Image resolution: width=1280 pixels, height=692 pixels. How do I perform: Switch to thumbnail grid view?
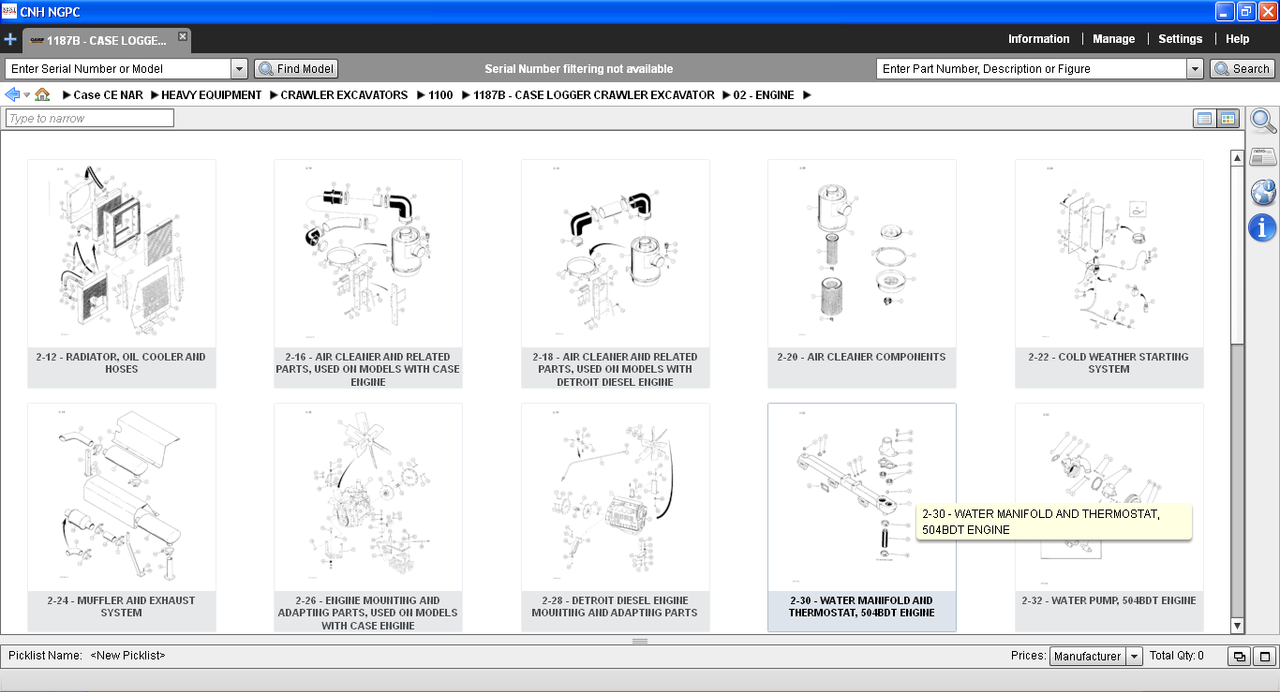pyautogui.click(x=1227, y=119)
